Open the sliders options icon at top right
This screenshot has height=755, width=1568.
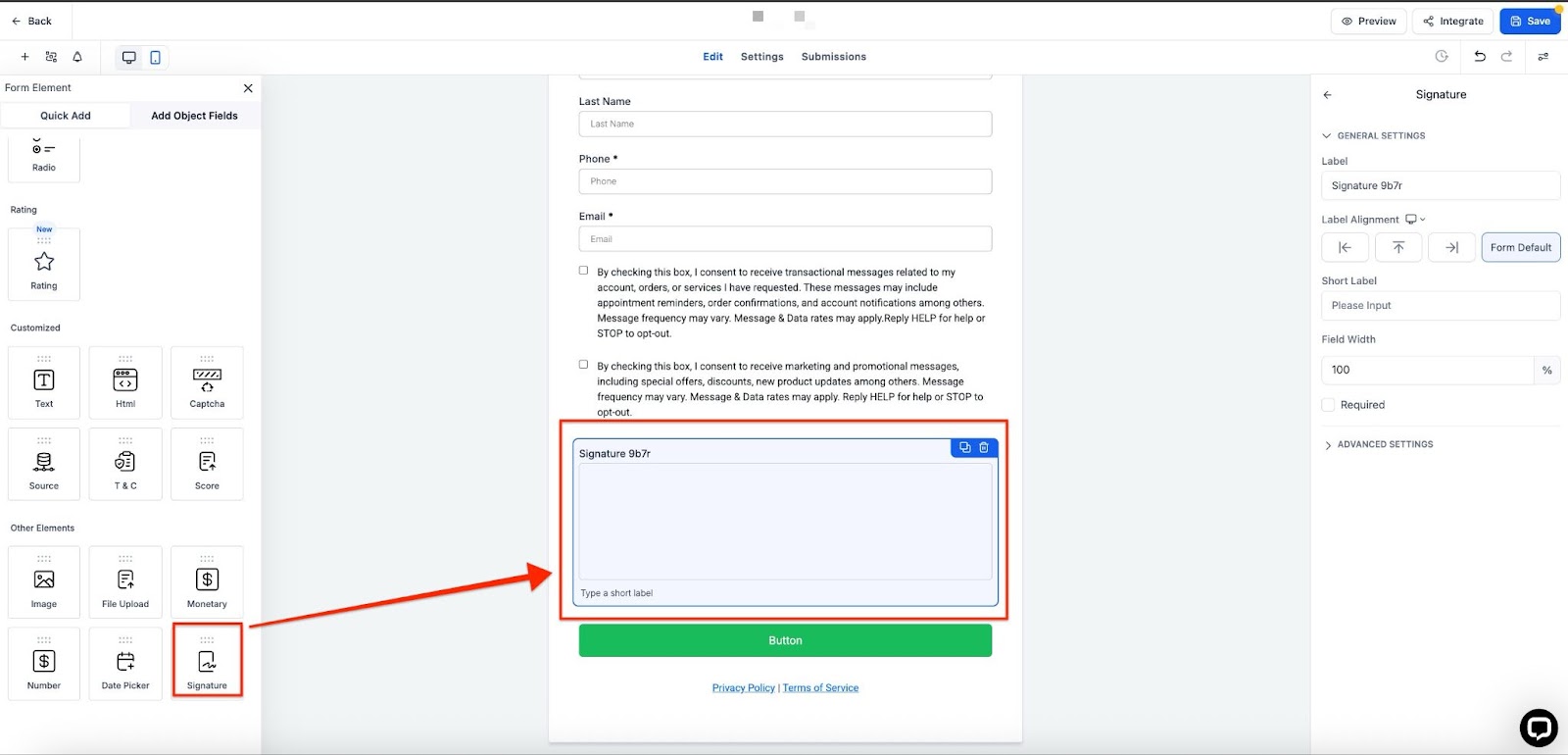[x=1543, y=57]
